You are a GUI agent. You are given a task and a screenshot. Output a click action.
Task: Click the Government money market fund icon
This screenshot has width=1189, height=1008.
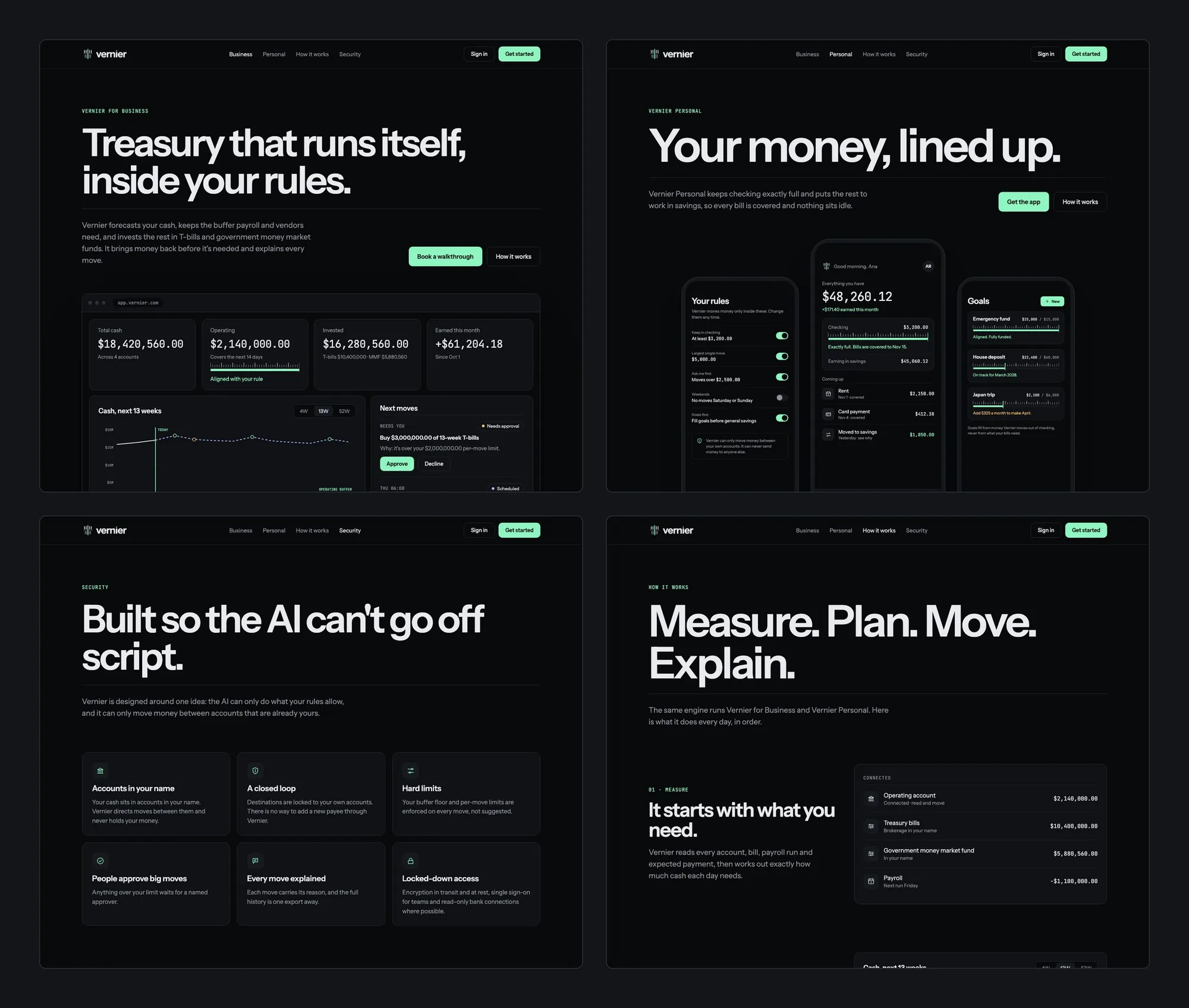click(871, 854)
